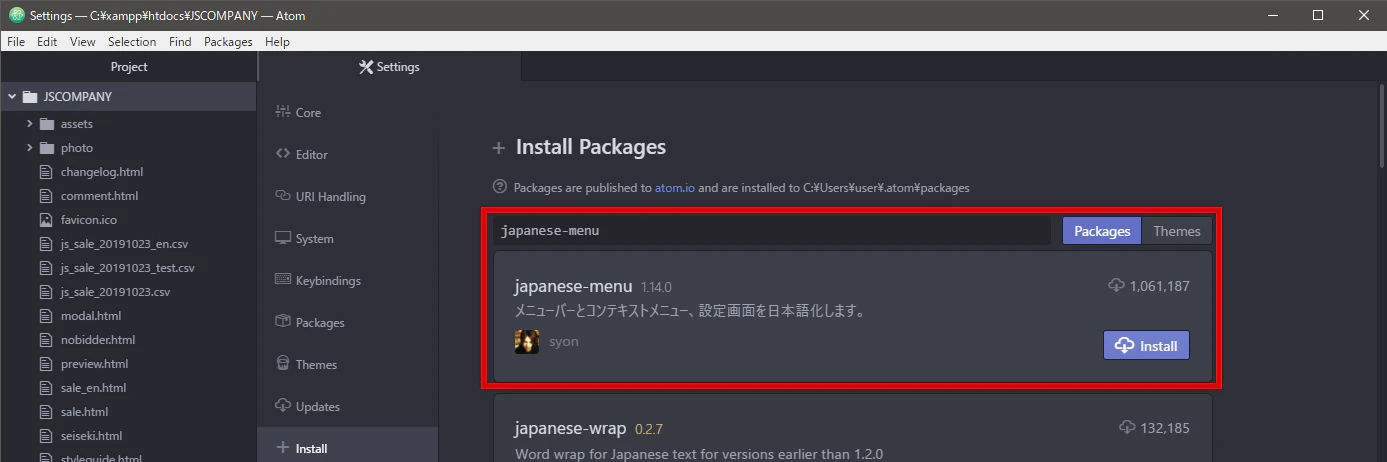Select the Settings tab
This screenshot has height=462, width=1387.
click(x=390, y=67)
